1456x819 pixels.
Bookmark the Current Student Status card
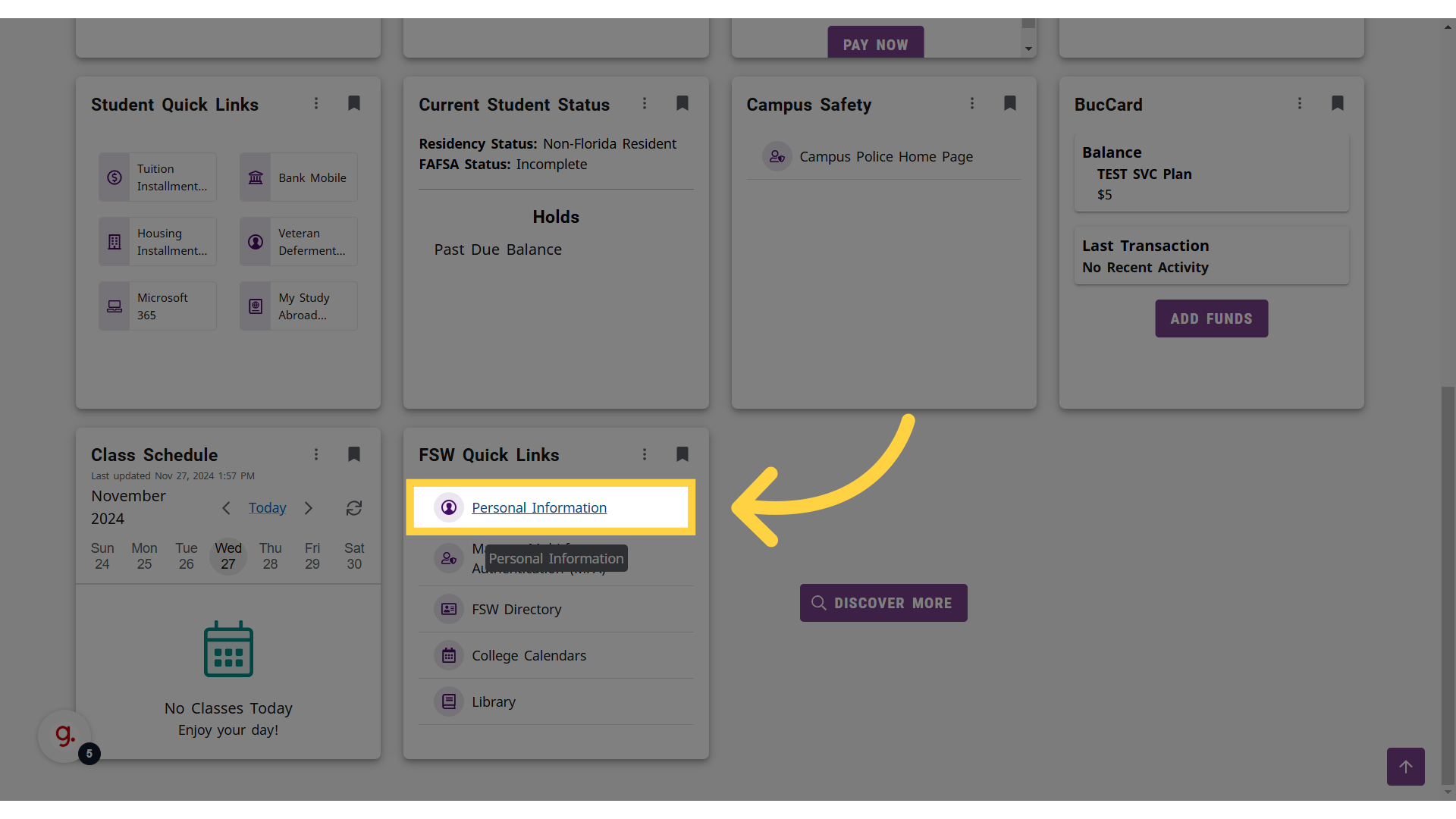pos(682,103)
